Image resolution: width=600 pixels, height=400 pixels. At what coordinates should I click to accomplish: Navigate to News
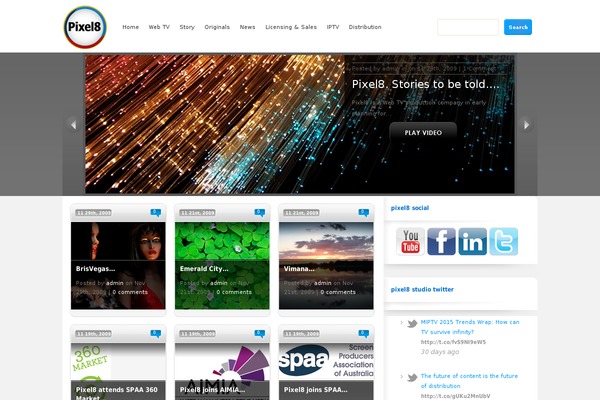(x=247, y=27)
